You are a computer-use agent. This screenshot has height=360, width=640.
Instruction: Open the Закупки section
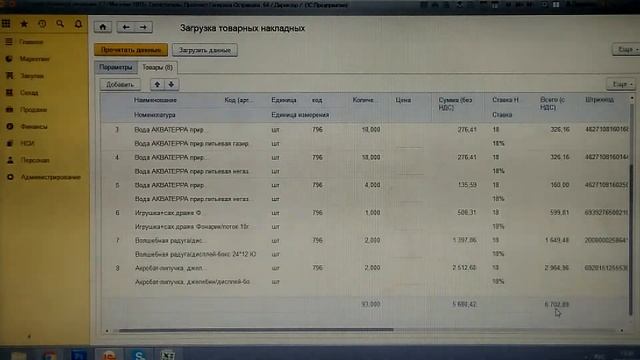click(x=32, y=76)
